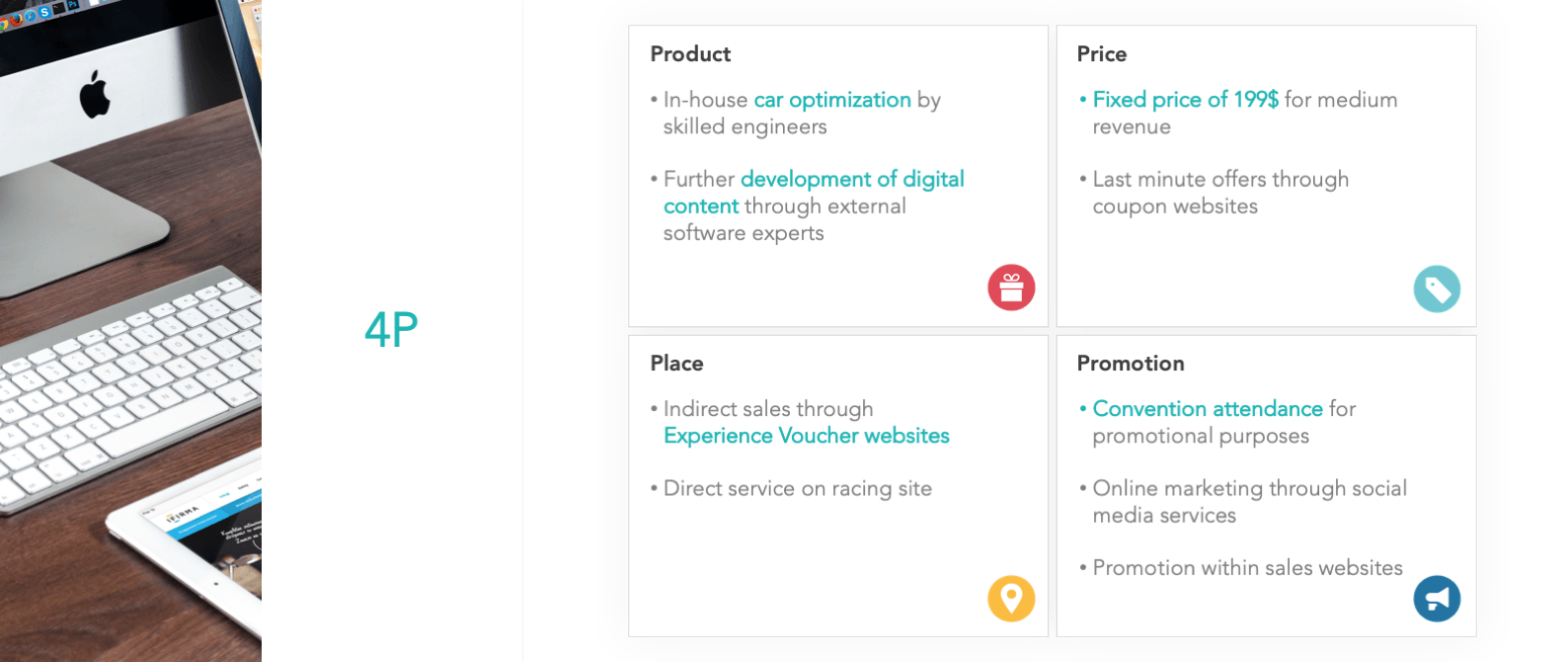Select the Place heading
This screenshot has width=1568, height=662.
[676, 364]
